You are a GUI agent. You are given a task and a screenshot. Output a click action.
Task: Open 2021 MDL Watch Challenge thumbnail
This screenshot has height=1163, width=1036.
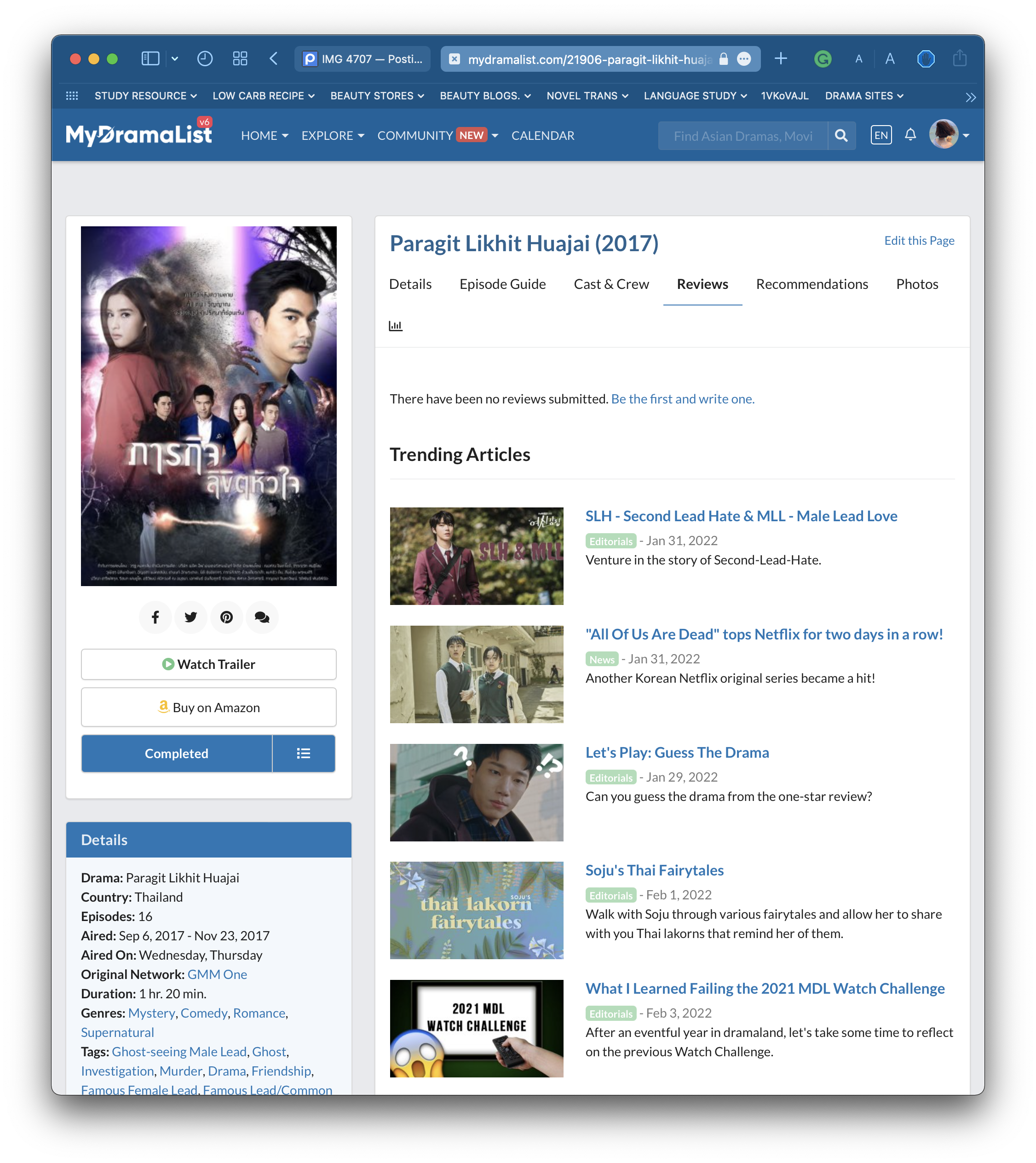point(477,1028)
